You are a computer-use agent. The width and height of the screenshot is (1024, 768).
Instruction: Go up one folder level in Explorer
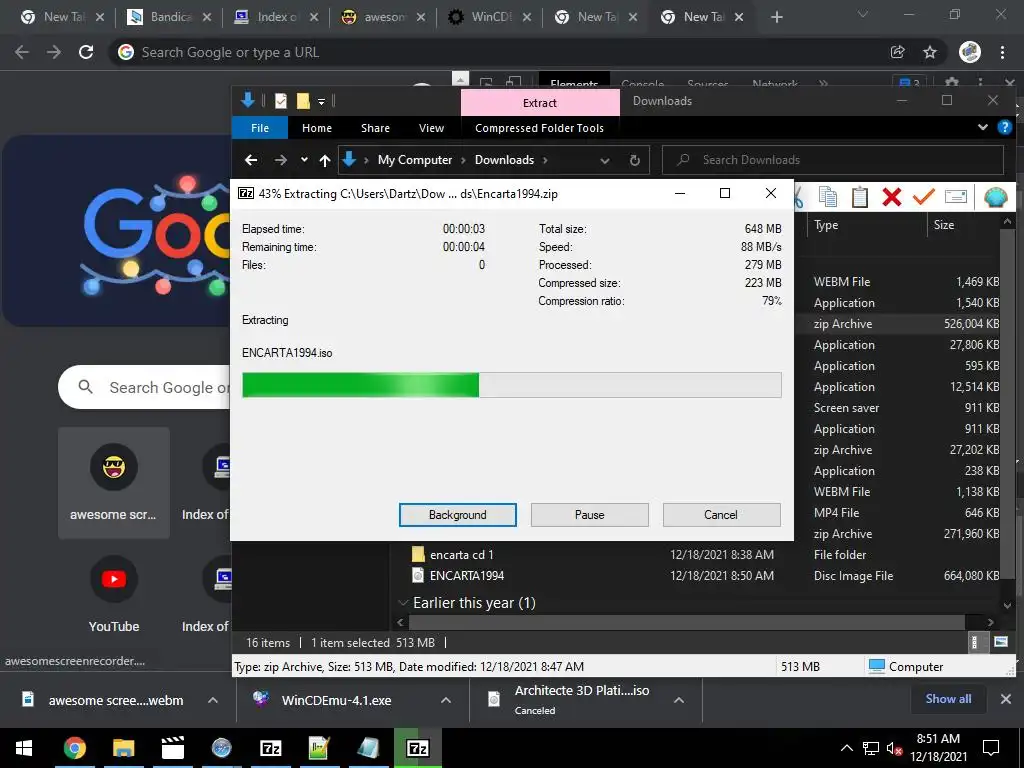coord(325,160)
